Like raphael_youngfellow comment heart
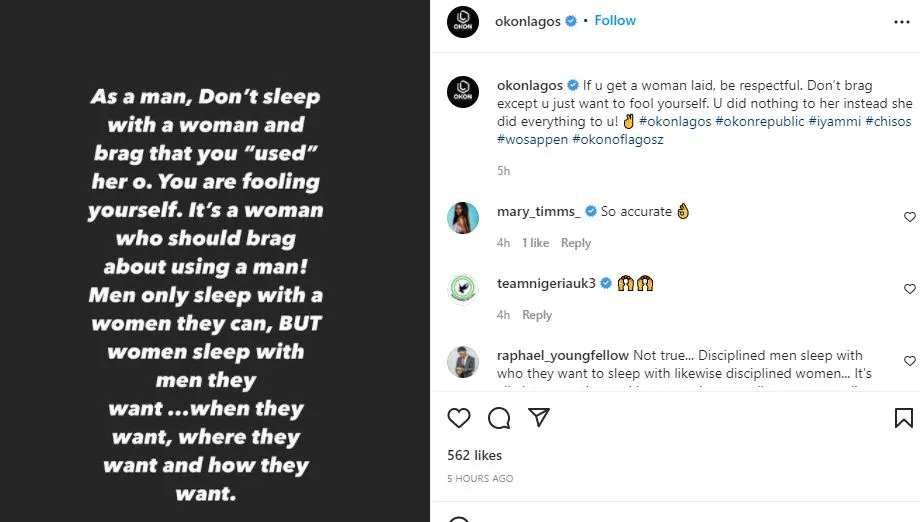Screen dimensions: 920x522 coord(909,361)
